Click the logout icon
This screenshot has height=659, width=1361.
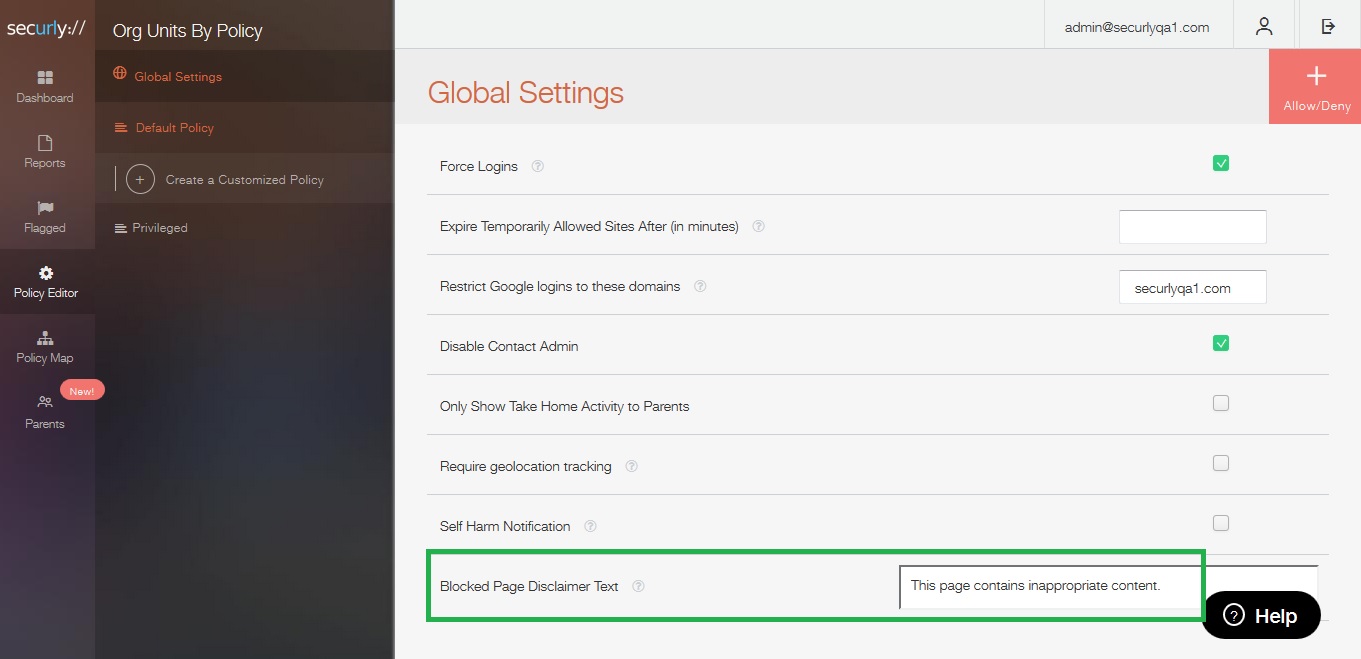(x=1328, y=27)
